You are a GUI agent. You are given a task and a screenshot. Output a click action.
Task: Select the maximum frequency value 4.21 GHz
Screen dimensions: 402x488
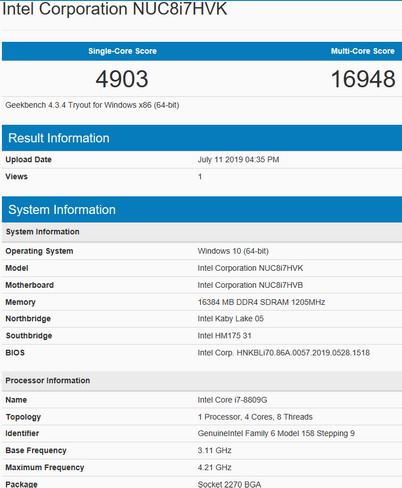214,468
